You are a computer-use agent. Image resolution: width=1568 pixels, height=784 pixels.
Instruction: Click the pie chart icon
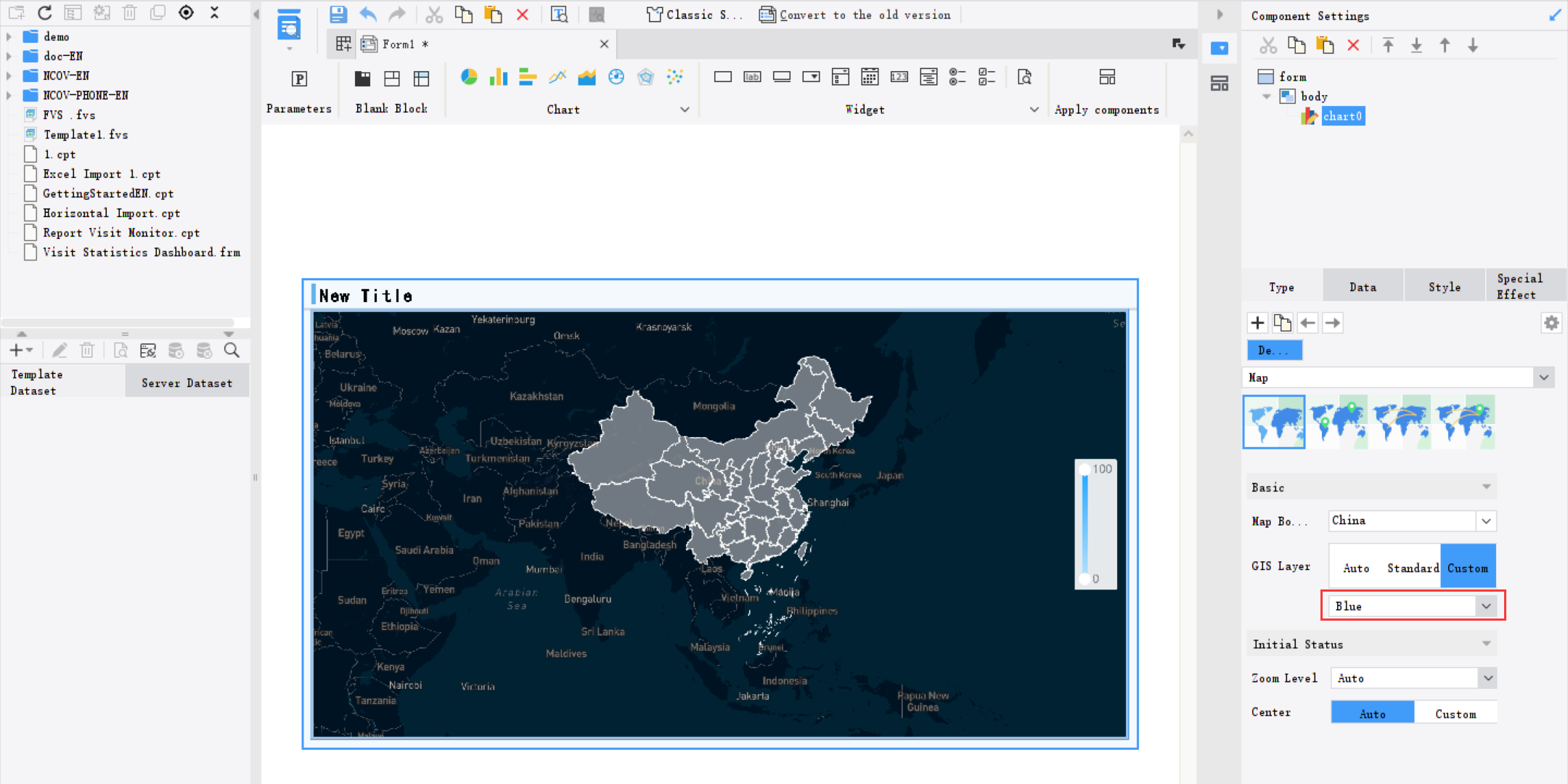[469, 77]
